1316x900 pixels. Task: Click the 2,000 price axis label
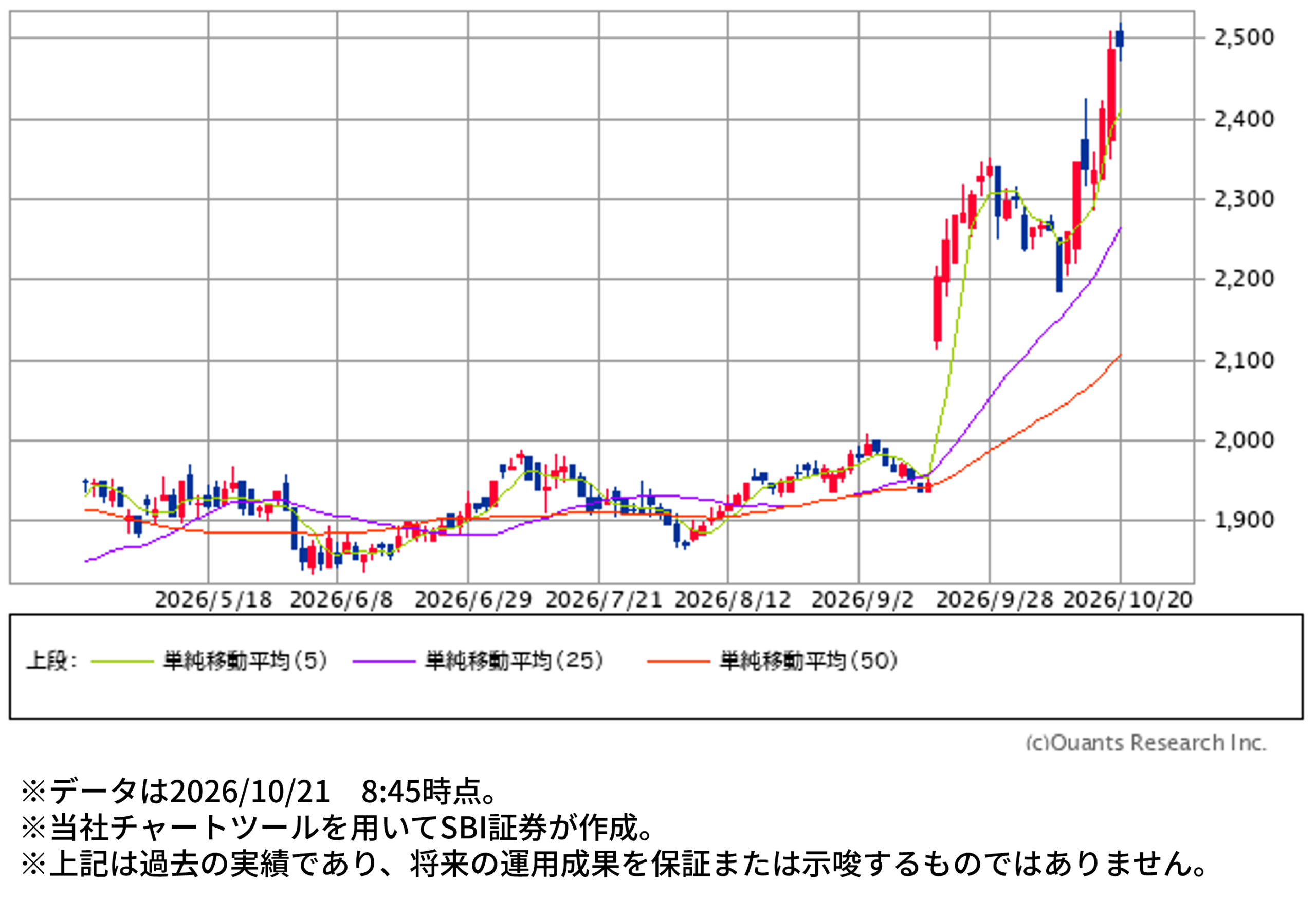point(1244,440)
